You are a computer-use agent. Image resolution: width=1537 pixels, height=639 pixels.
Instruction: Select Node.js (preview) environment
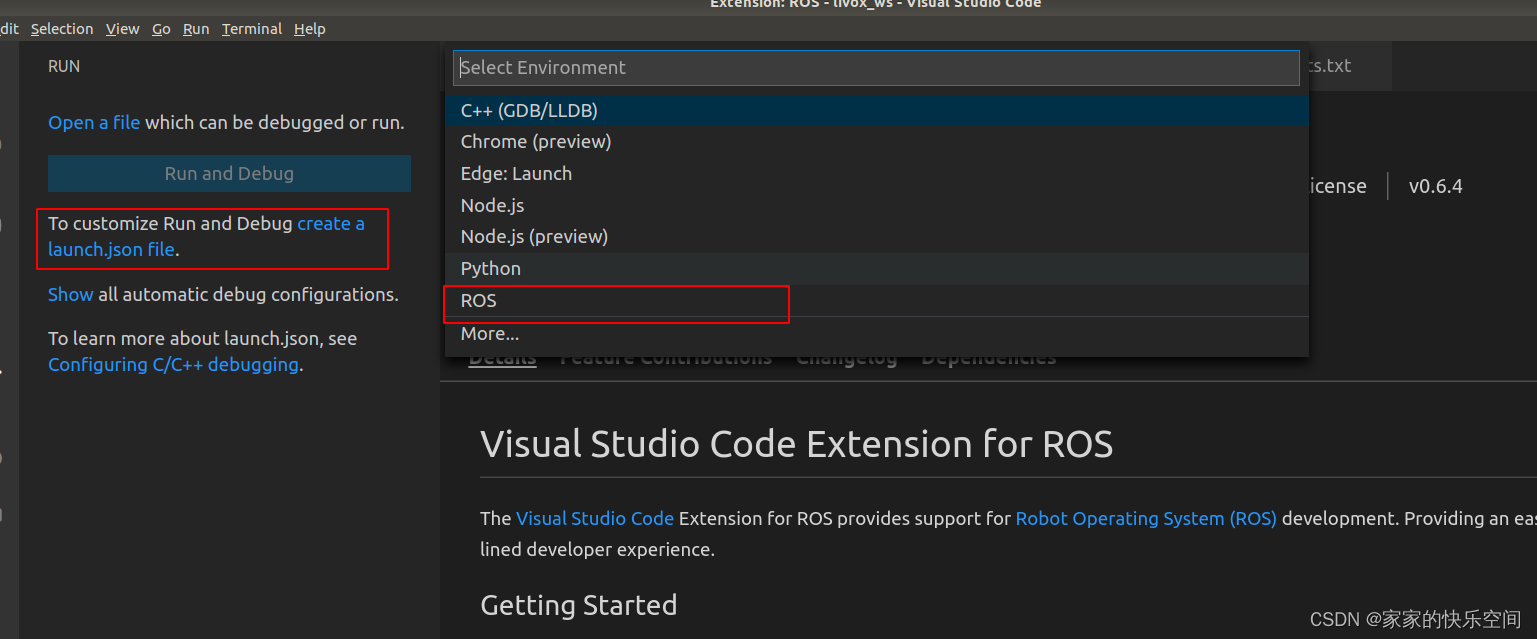click(x=877, y=237)
